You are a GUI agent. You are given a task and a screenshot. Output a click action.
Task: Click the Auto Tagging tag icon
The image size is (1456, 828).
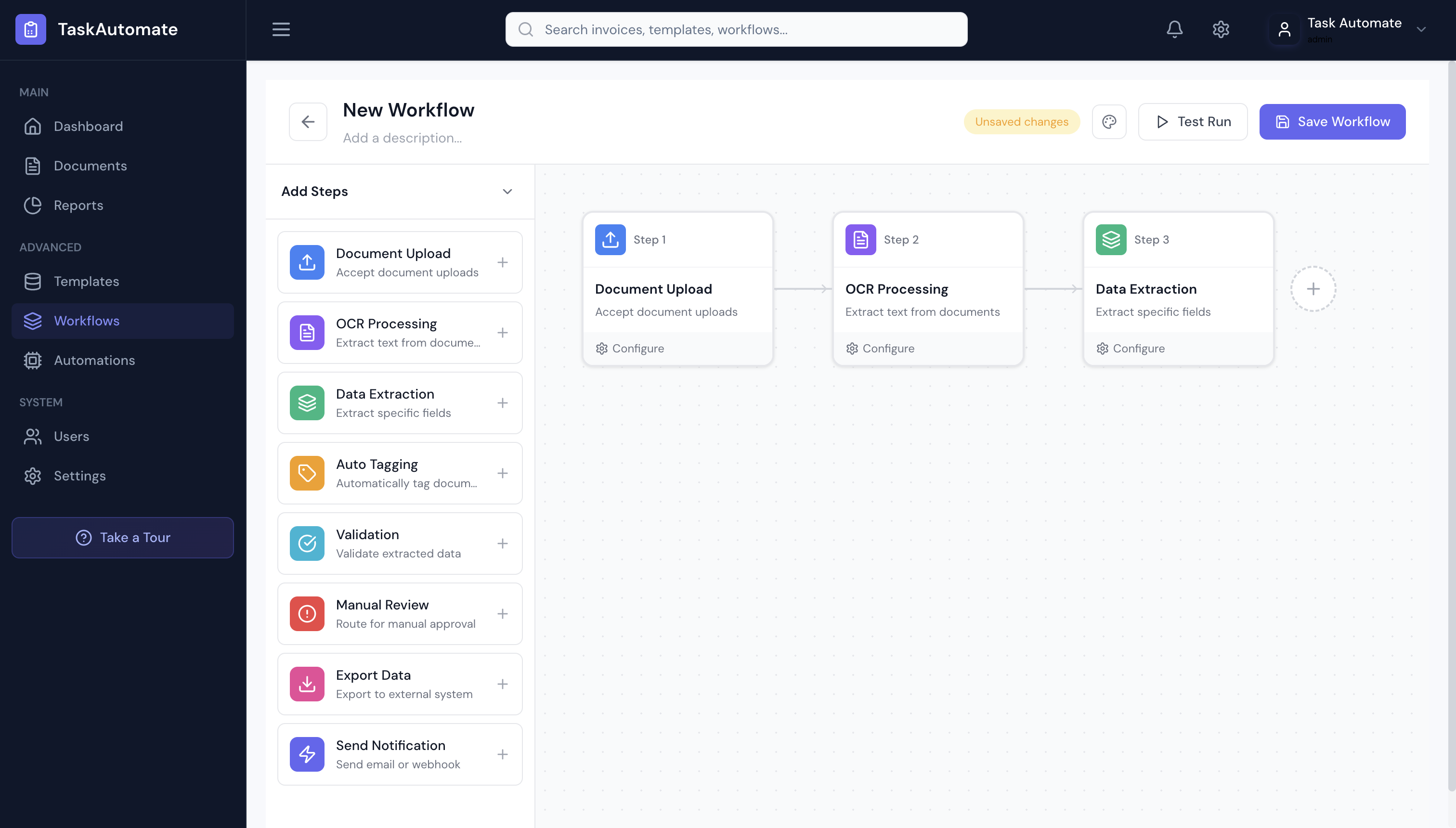pyautogui.click(x=307, y=473)
